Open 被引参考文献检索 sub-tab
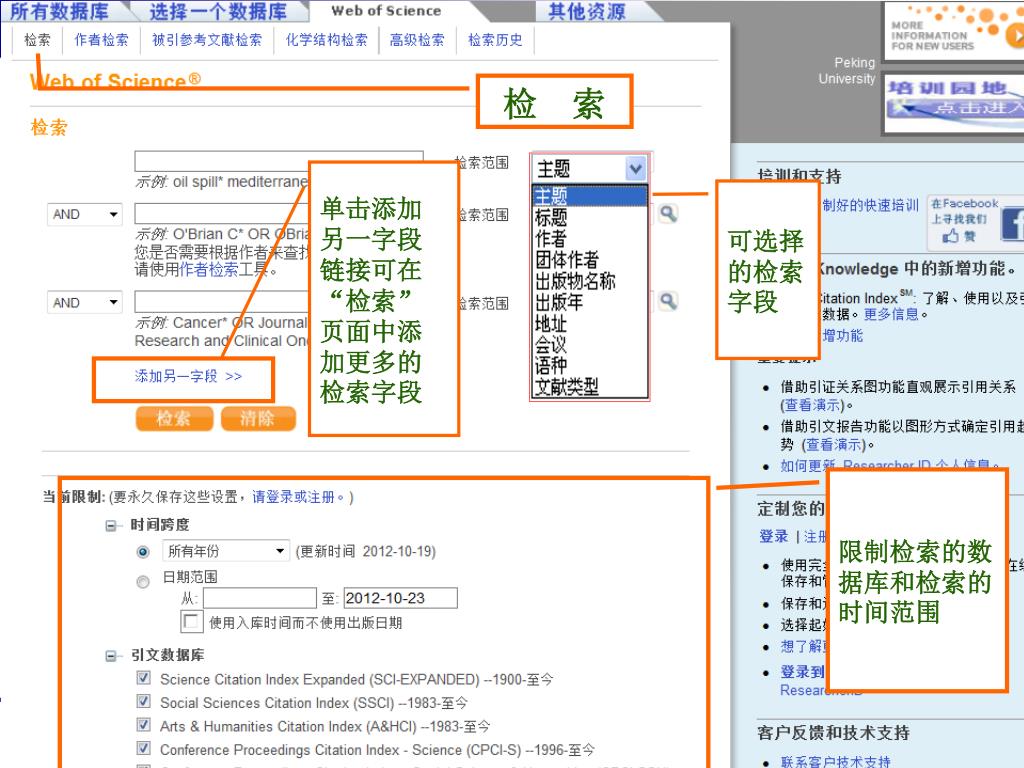 pyautogui.click(x=206, y=40)
